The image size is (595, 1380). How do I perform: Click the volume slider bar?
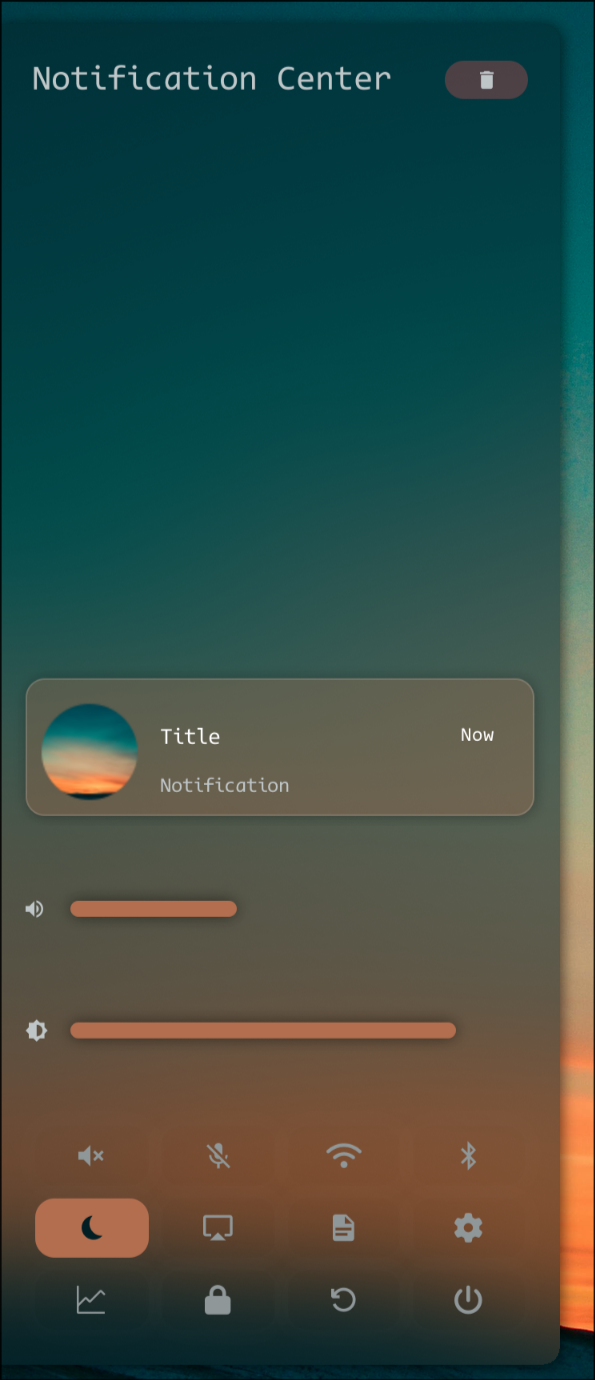coord(153,909)
